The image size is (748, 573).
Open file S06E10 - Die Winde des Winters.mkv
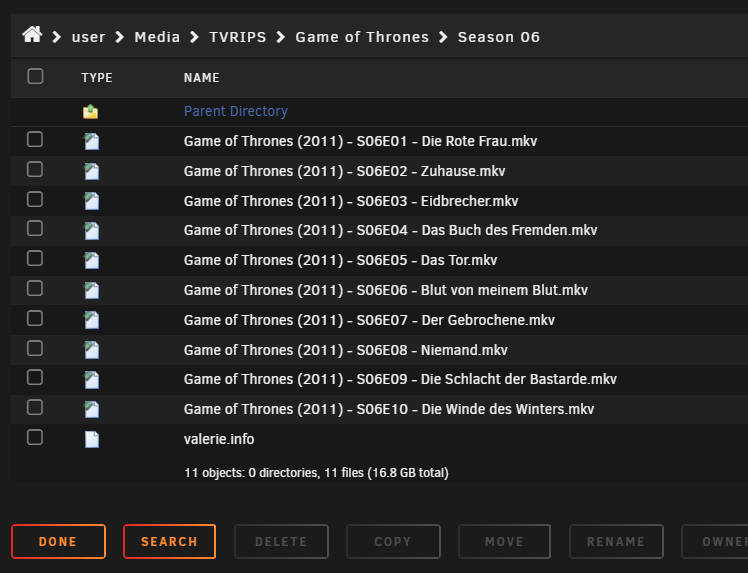(389, 409)
